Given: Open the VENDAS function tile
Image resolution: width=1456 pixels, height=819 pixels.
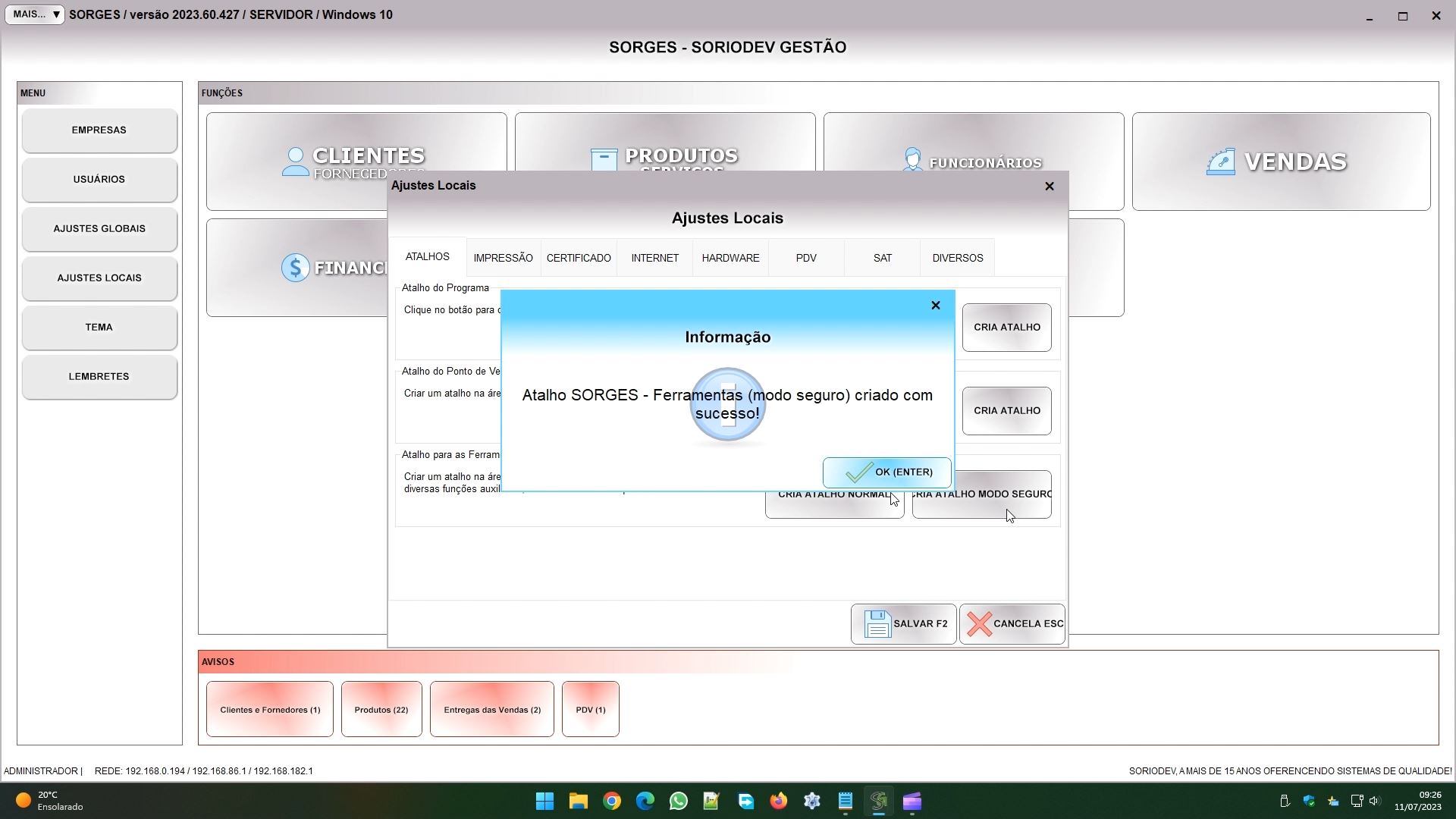Looking at the screenshot, I should click(1281, 162).
